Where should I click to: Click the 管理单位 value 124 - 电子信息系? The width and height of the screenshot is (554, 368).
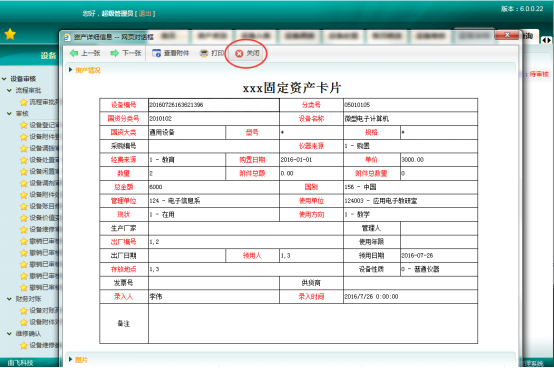[x=175, y=201]
